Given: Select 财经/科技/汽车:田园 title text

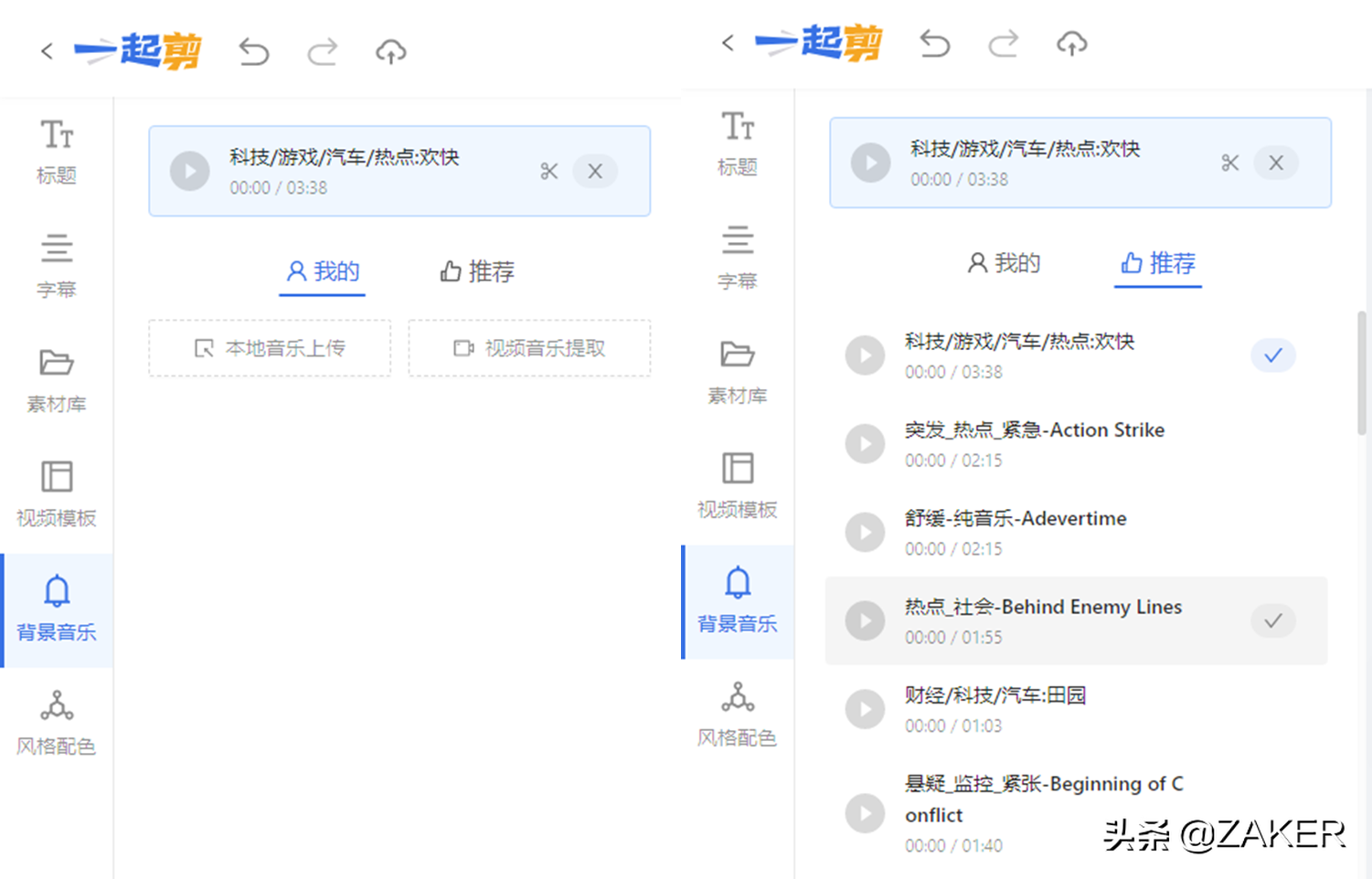Looking at the screenshot, I should click(995, 695).
